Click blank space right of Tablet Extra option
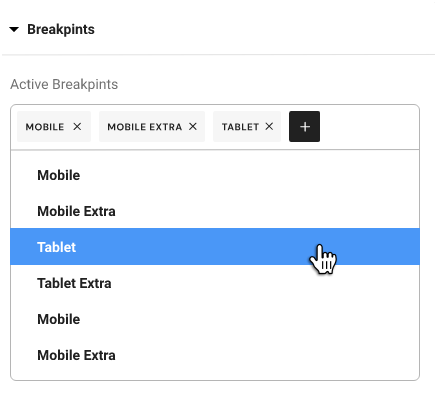Viewport: 437px width, 396px height. point(265,283)
